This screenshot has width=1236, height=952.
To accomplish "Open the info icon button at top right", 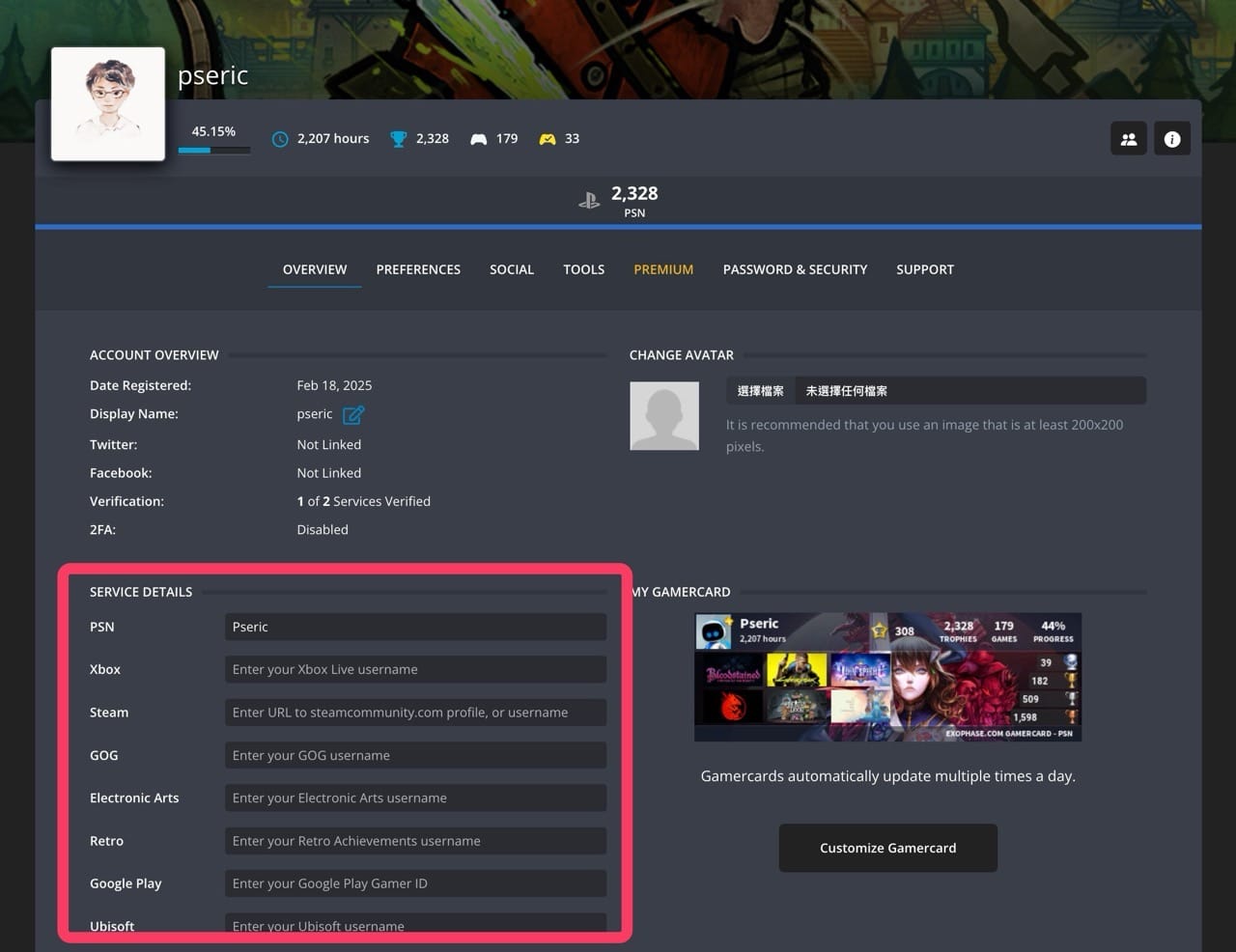I will pyautogui.click(x=1172, y=139).
